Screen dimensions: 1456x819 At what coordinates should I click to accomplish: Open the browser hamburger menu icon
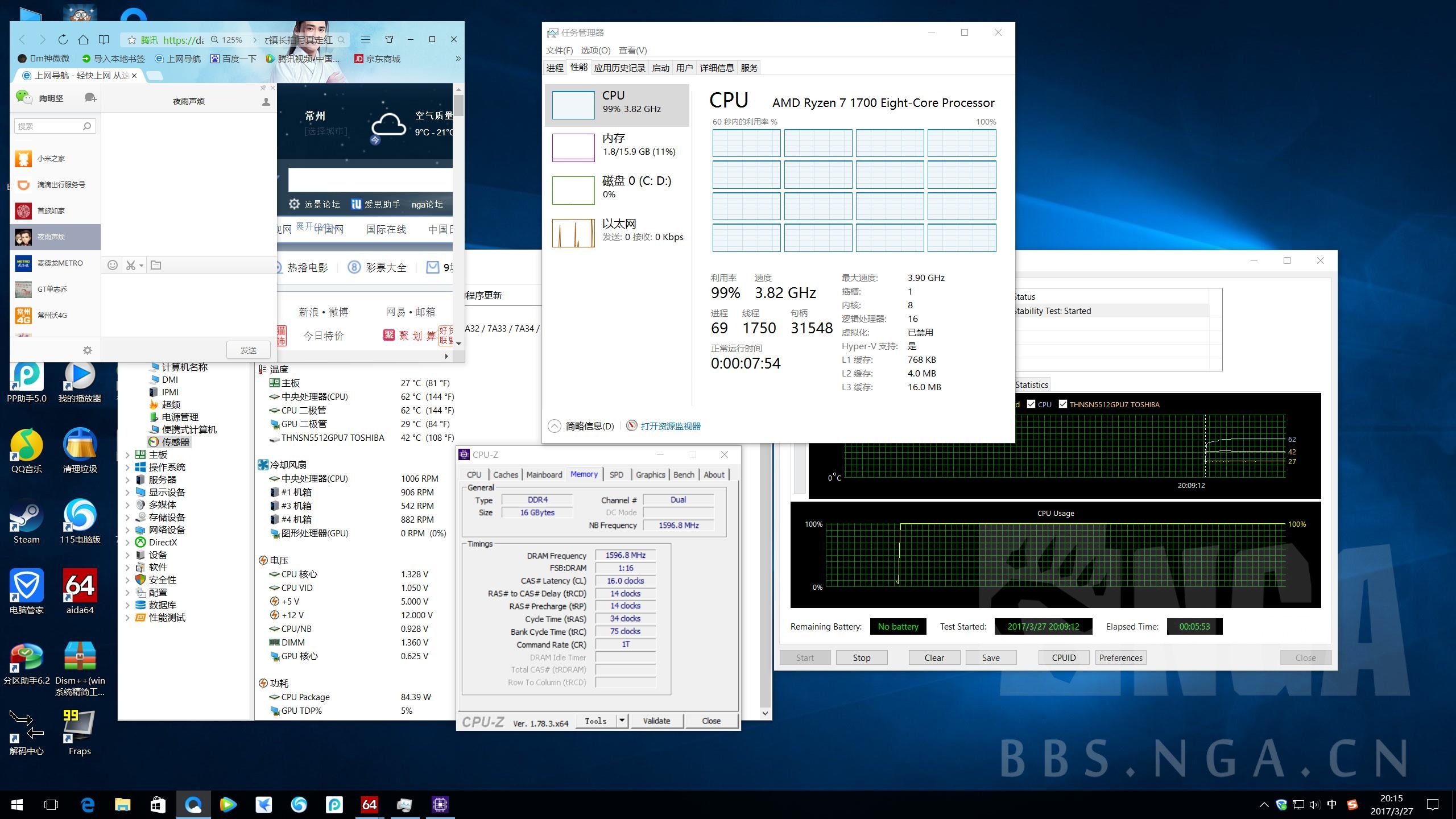(366, 39)
